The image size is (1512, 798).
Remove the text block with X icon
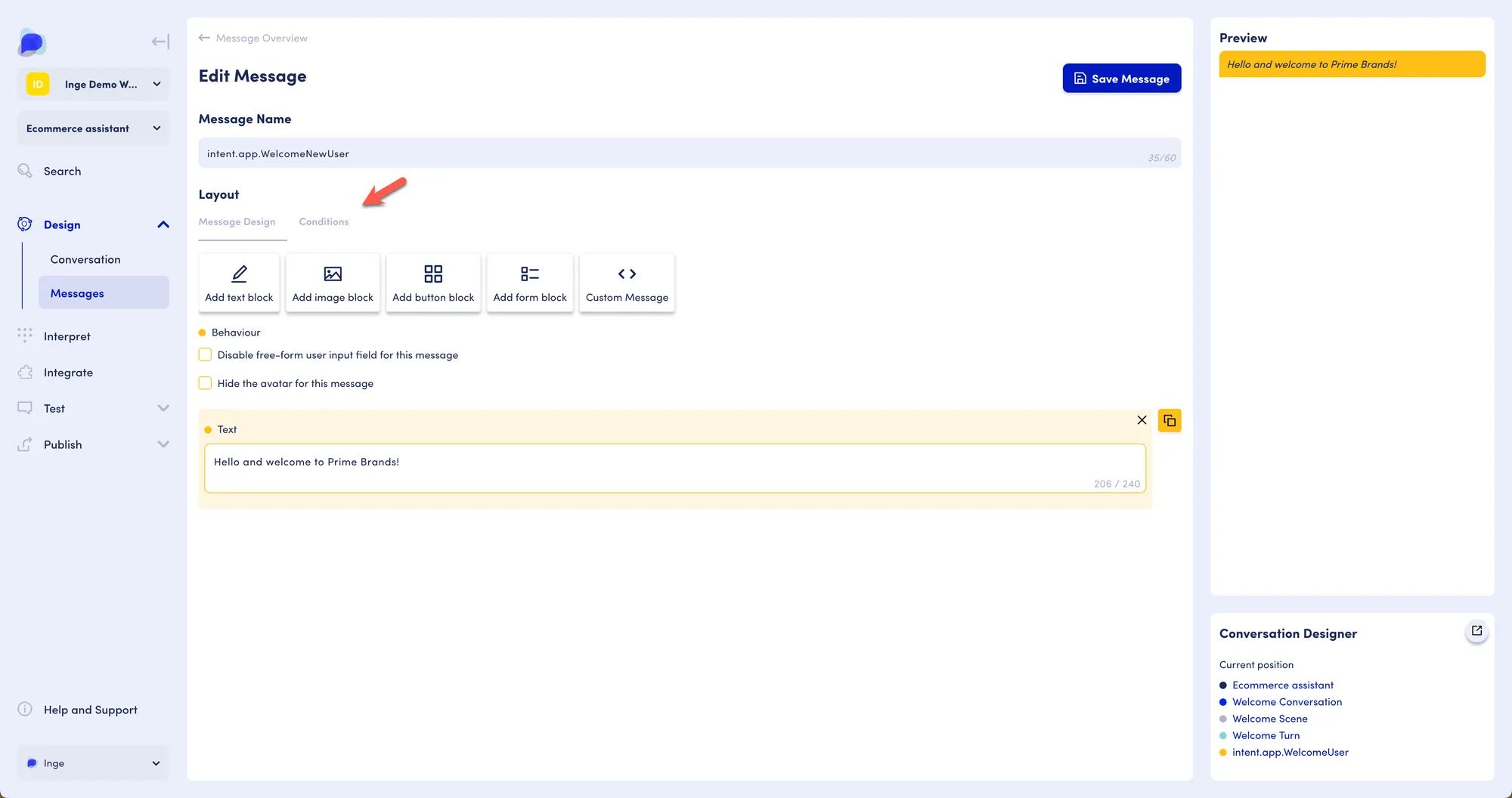pyautogui.click(x=1142, y=420)
